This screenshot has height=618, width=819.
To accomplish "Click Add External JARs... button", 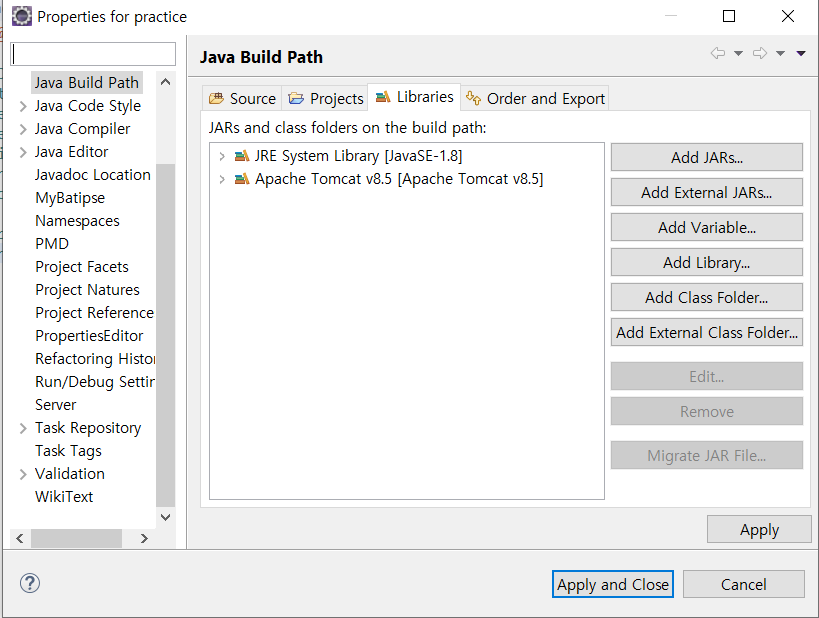I will [x=707, y=192].
